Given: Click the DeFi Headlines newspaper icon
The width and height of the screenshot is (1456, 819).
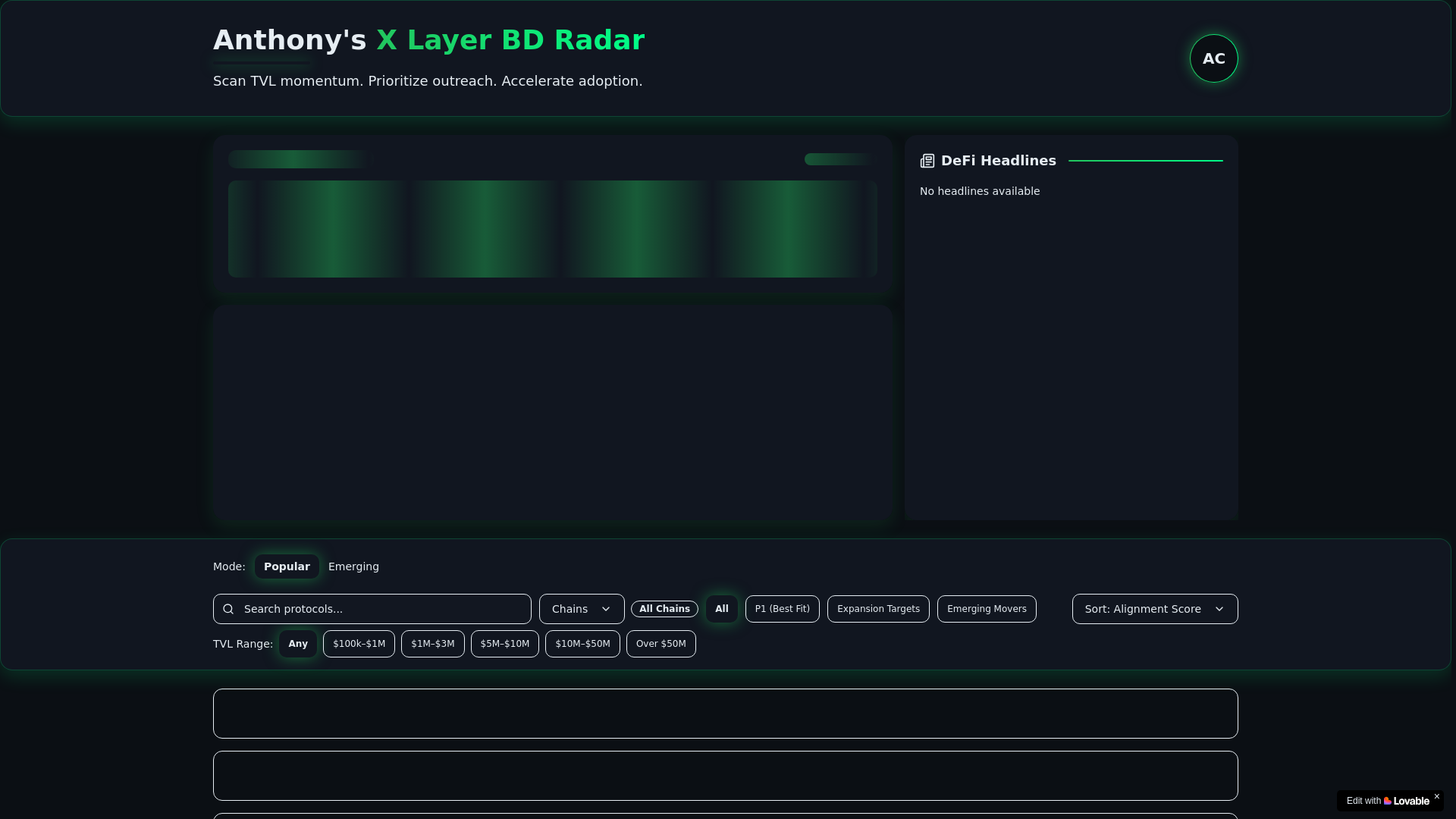Looking at the screenshot, I should tap(927, 161).
